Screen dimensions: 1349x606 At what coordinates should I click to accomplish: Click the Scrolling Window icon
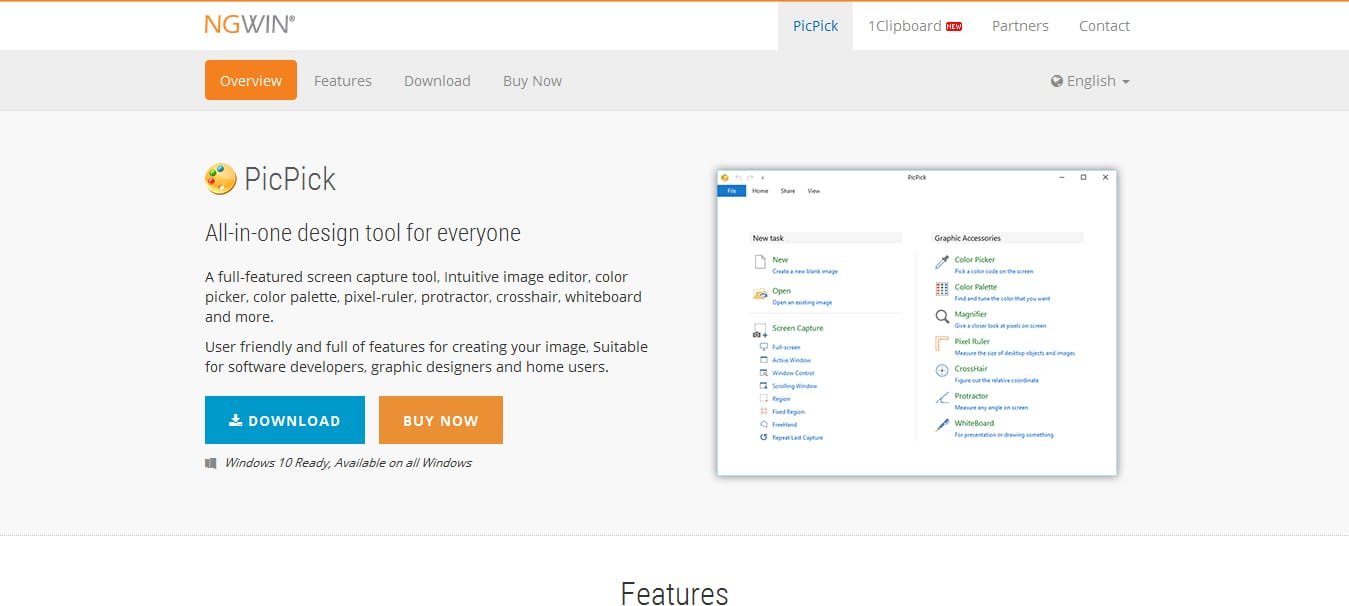(764, 386)
